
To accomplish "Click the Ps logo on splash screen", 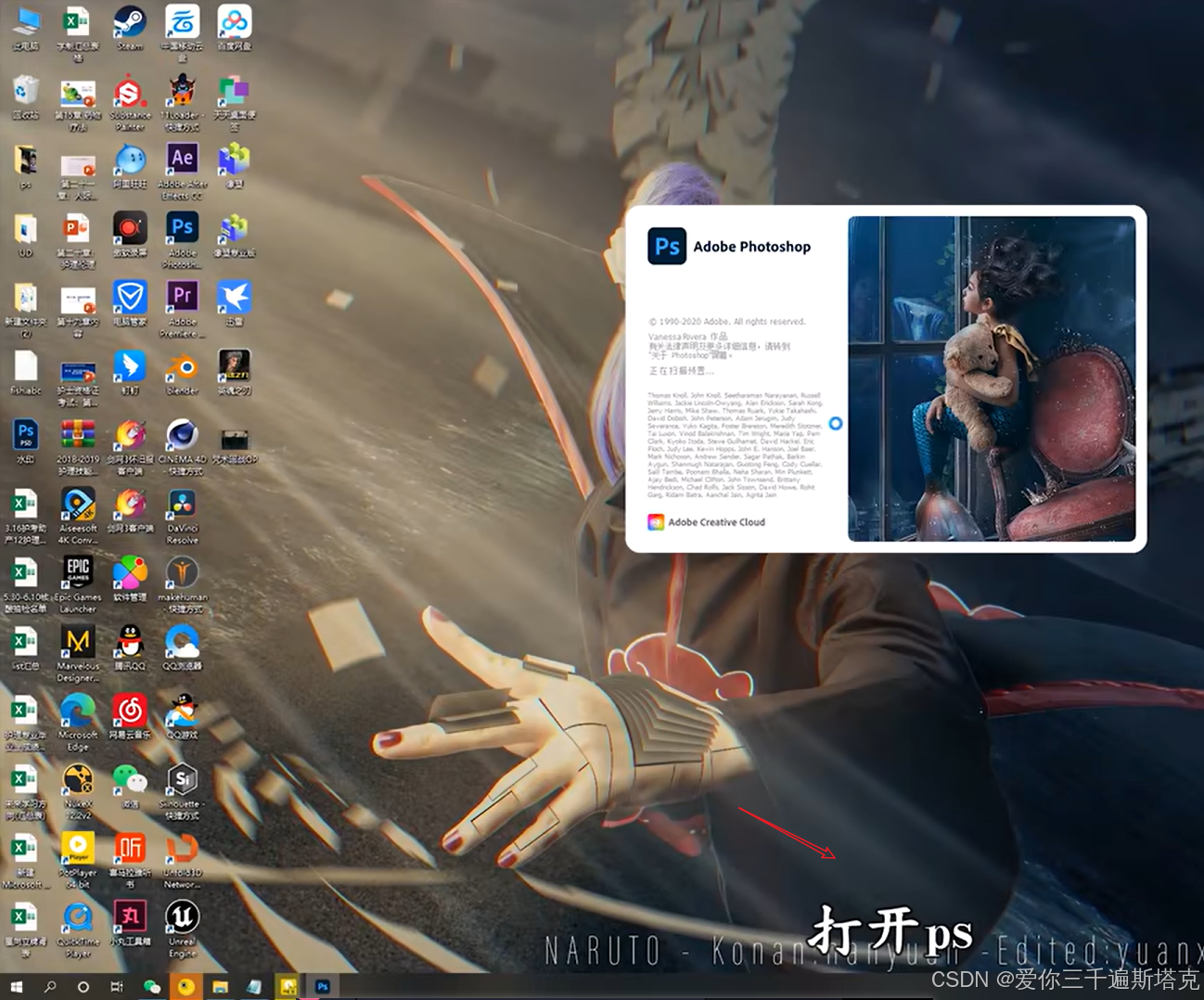I will [x=667, y=246].
